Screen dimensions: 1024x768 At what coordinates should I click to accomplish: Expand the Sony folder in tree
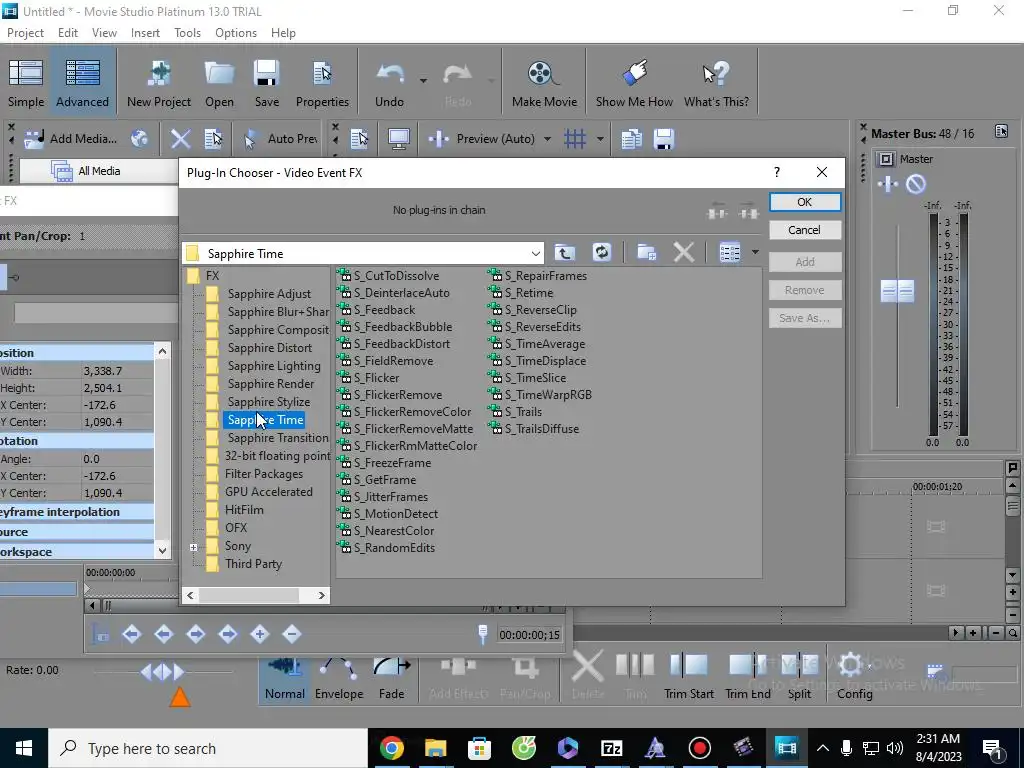[193, 547]
